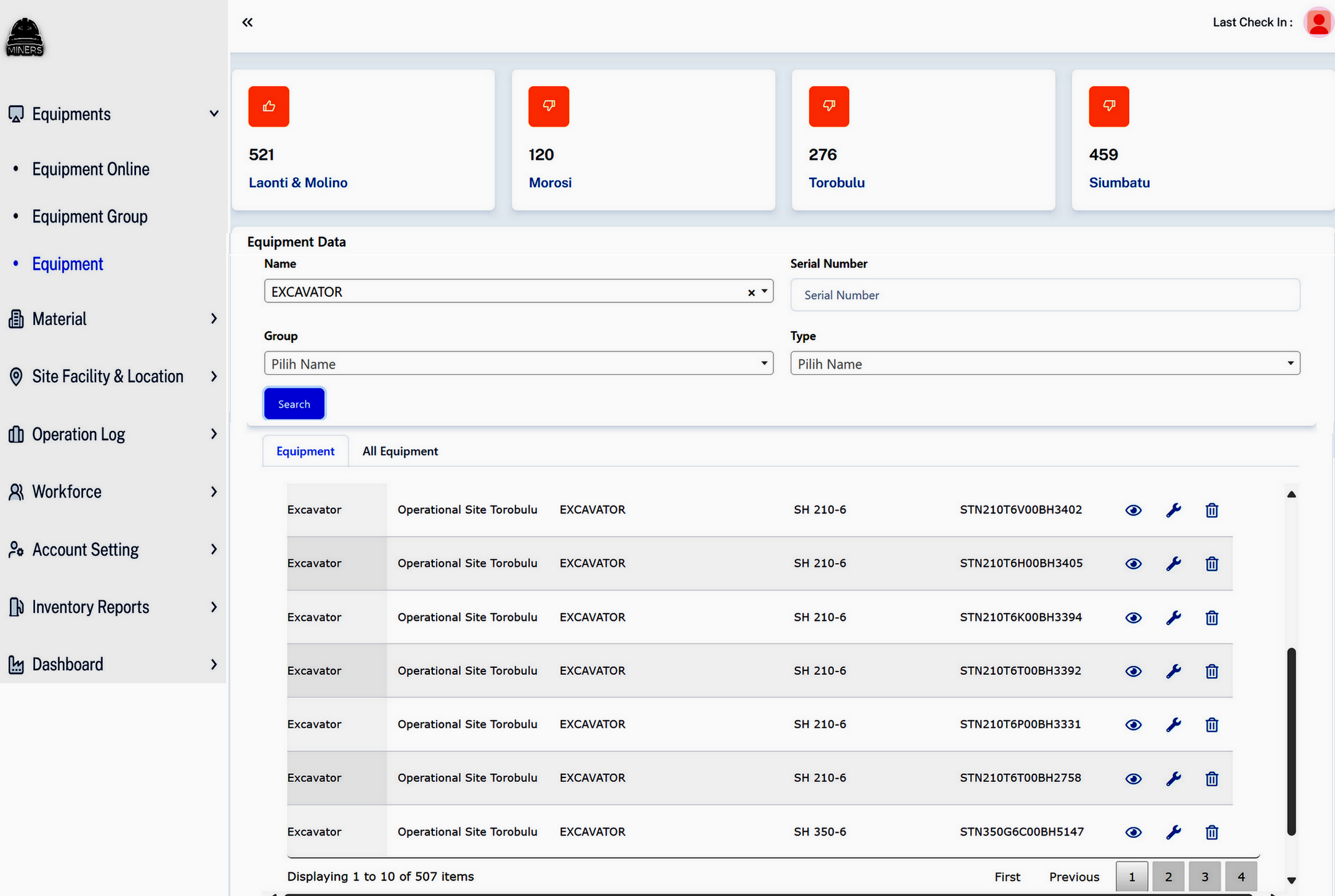View details eye icon for STN210T6K00BH3394
The height and width of the screenshot is (896, 1335).
click(x=1133, y=617)
